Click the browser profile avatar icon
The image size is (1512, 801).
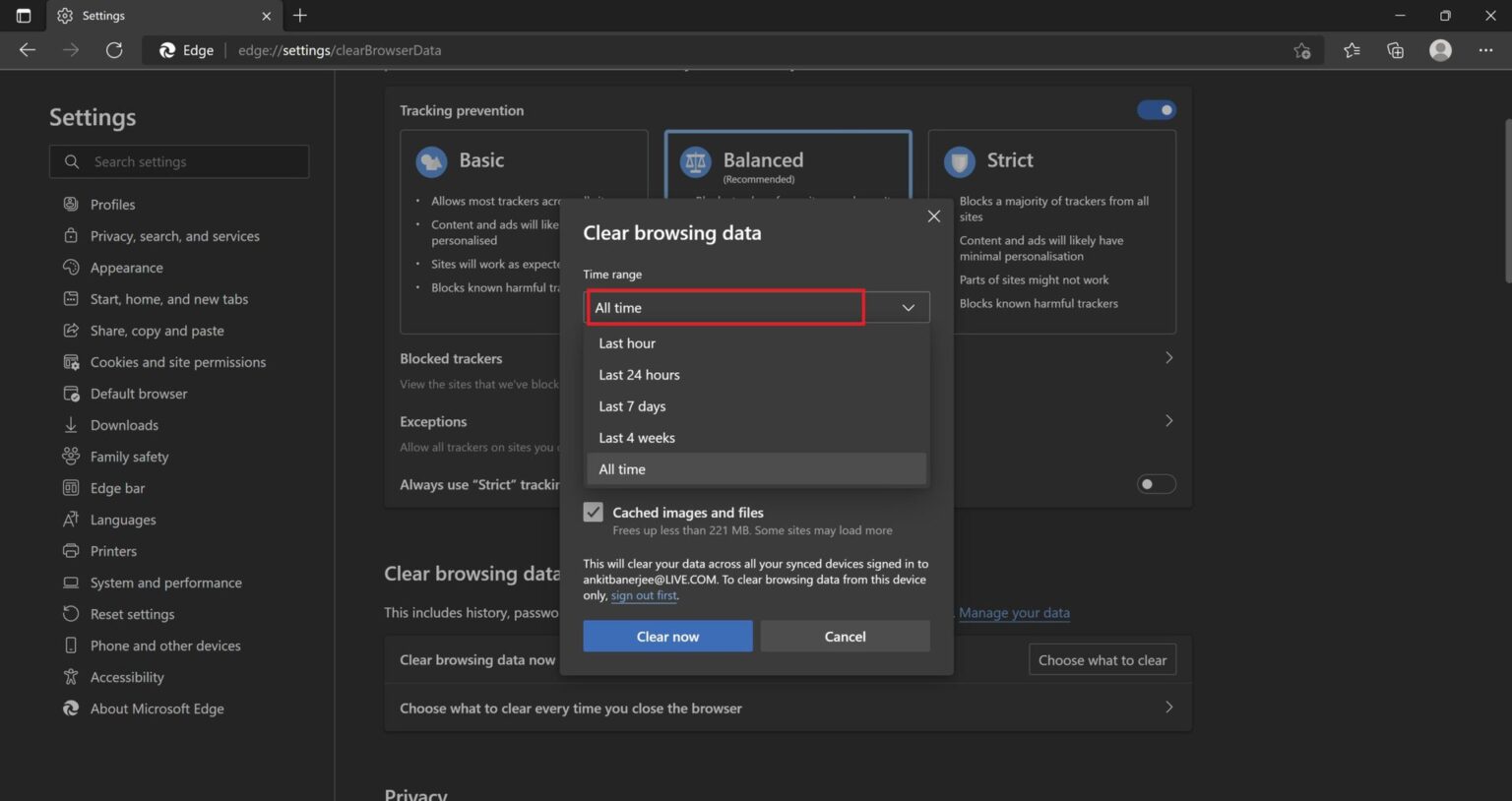click(x=1440, y=50)
